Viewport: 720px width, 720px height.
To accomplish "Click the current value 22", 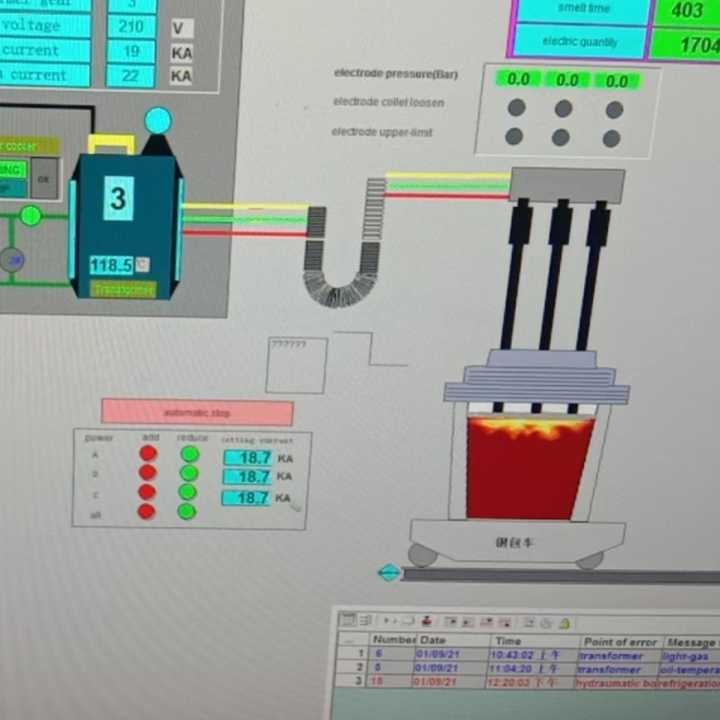I will 130,76.
